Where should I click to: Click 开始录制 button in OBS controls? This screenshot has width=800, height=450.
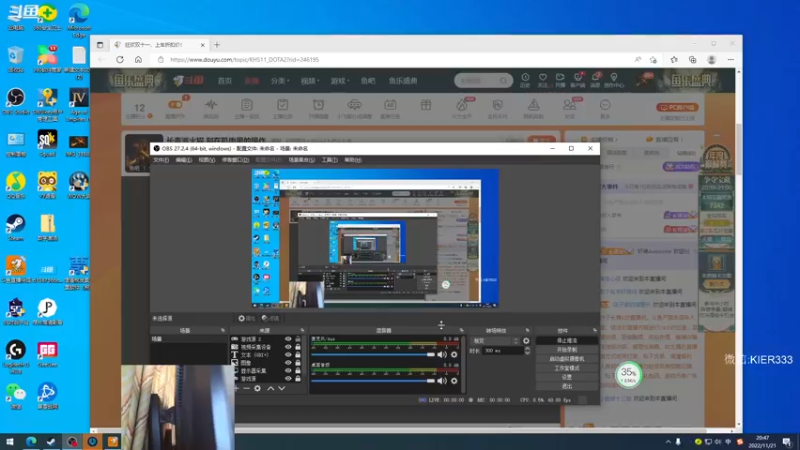click(x=566, y=350)
